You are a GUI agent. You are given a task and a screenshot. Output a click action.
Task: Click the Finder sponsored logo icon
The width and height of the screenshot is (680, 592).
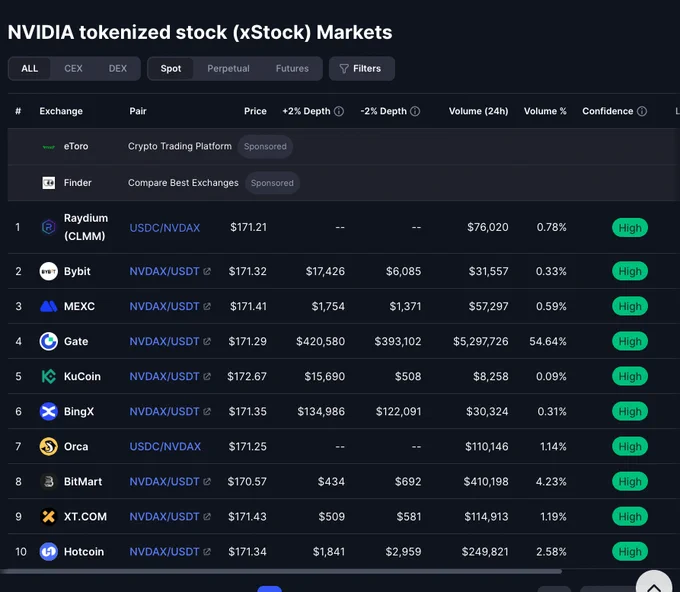(x=49, y=183)
